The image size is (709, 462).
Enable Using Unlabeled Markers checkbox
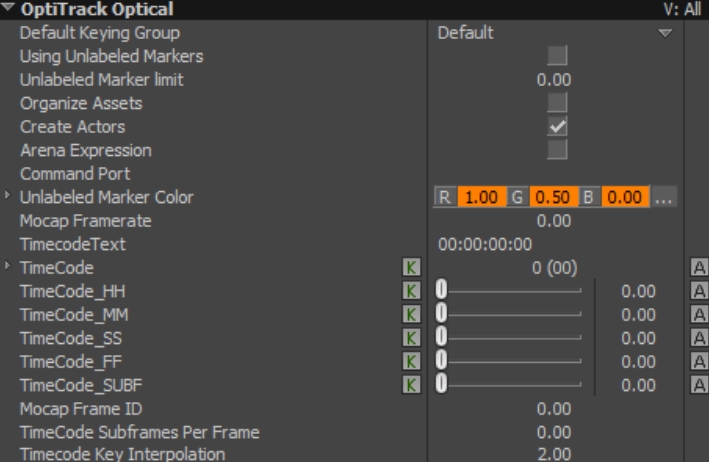pos(557,56)
